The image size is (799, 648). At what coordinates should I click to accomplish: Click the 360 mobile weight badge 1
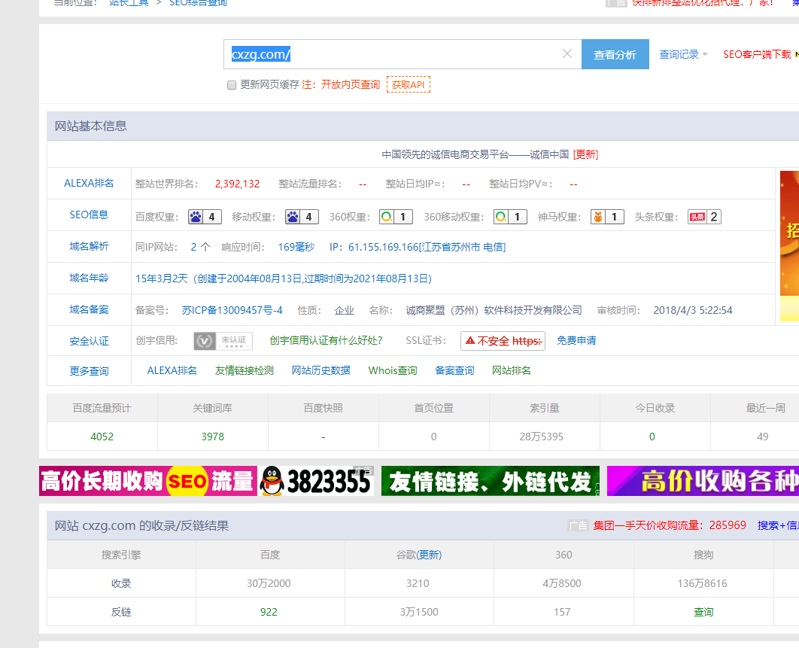pyautogui.click(x=510, y=217)
